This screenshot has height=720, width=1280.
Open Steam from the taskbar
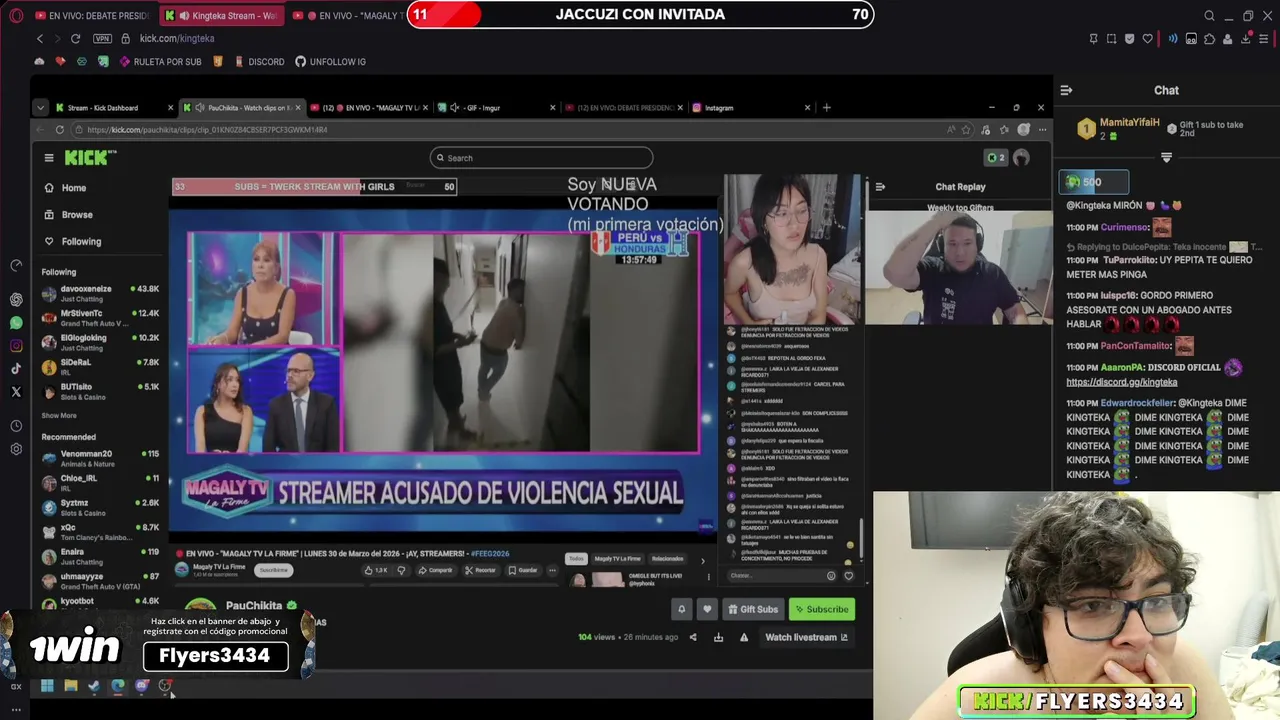(94, 686)
